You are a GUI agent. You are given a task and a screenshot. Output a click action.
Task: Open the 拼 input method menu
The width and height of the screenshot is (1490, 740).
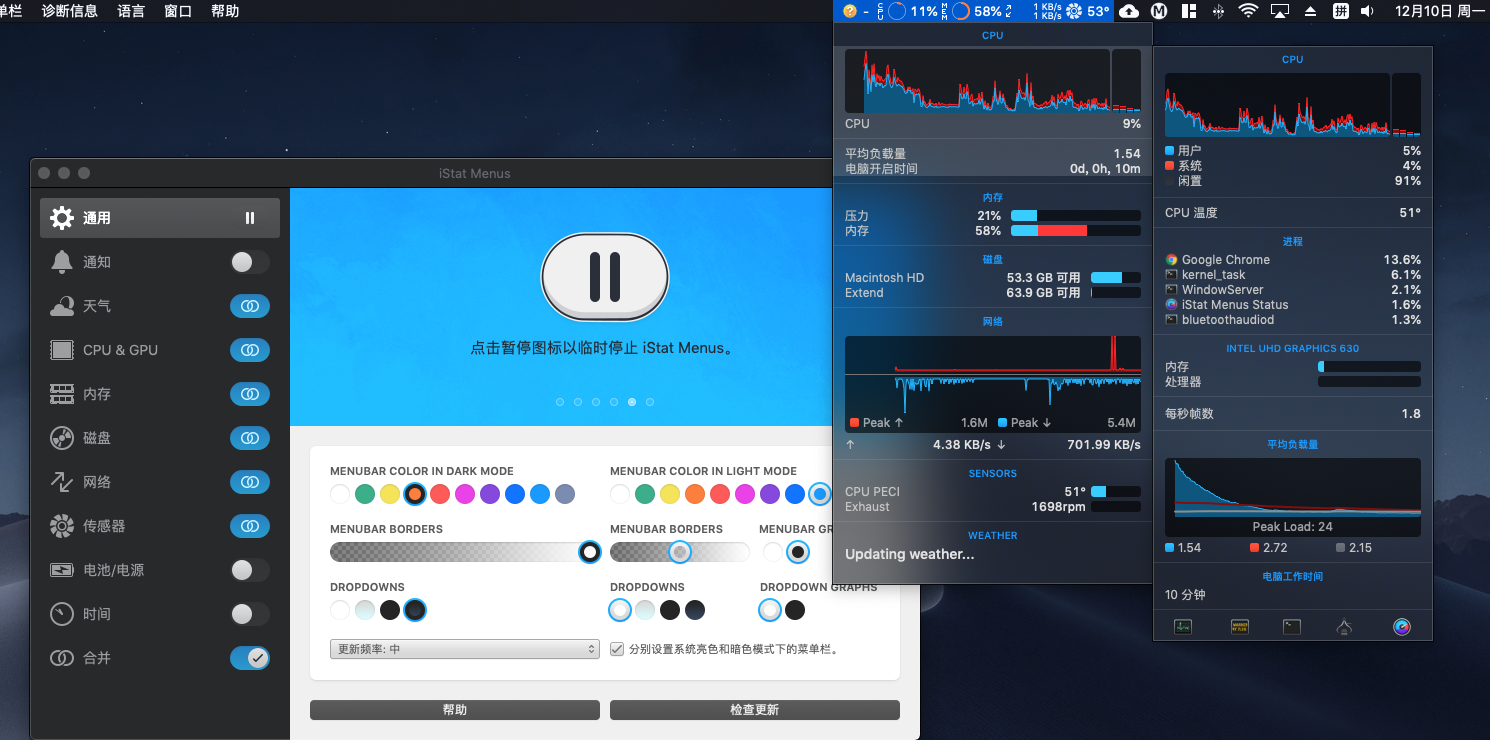coord(1341,11)
